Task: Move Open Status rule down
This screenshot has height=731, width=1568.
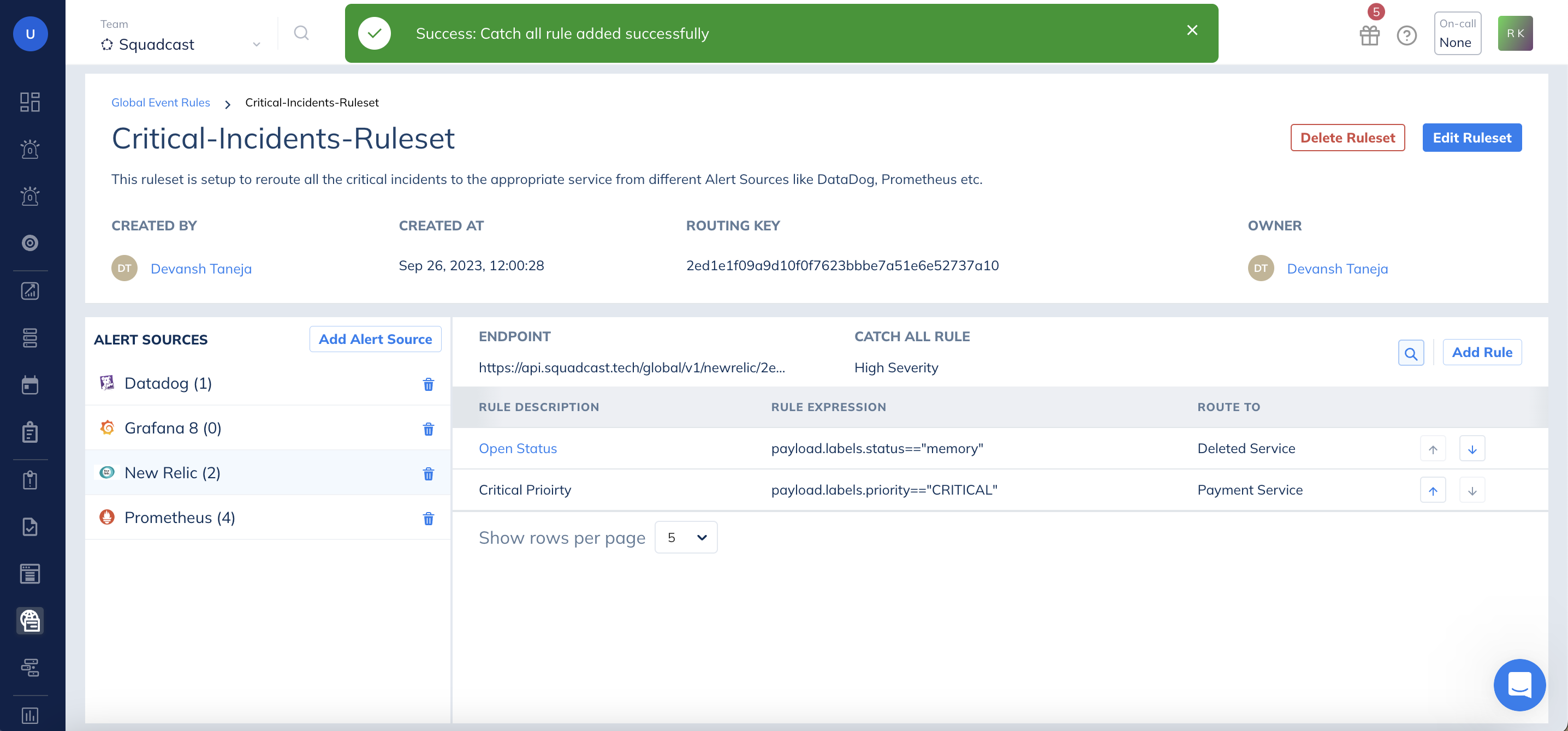Action: pyautogui.click(x=1472, y=449)
